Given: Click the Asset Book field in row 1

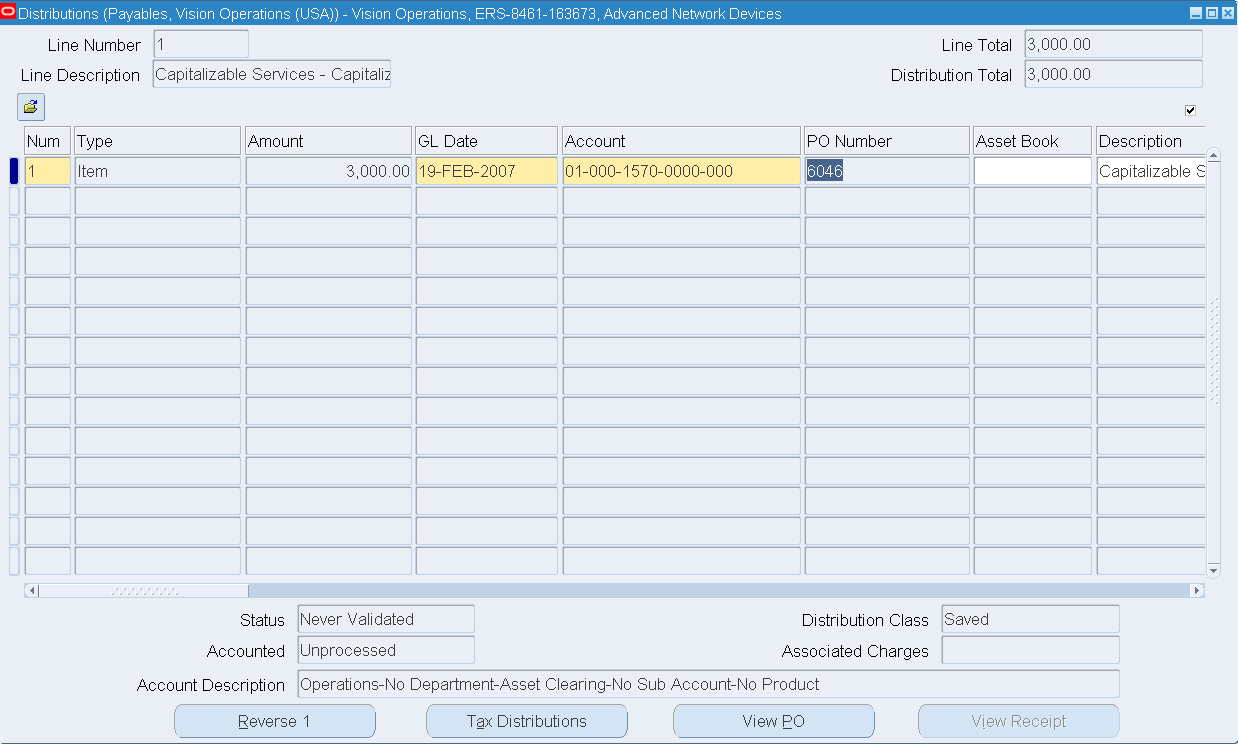Looking at the screenshot, I should coord(1033,171).
